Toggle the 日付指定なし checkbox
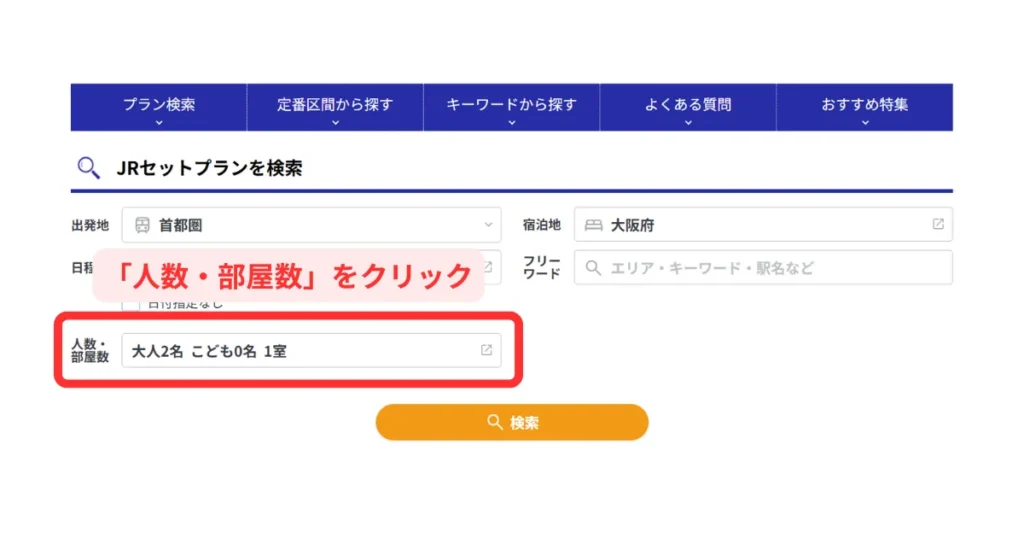The height and width of the screenshot is (538, 1024). [131, 304]
